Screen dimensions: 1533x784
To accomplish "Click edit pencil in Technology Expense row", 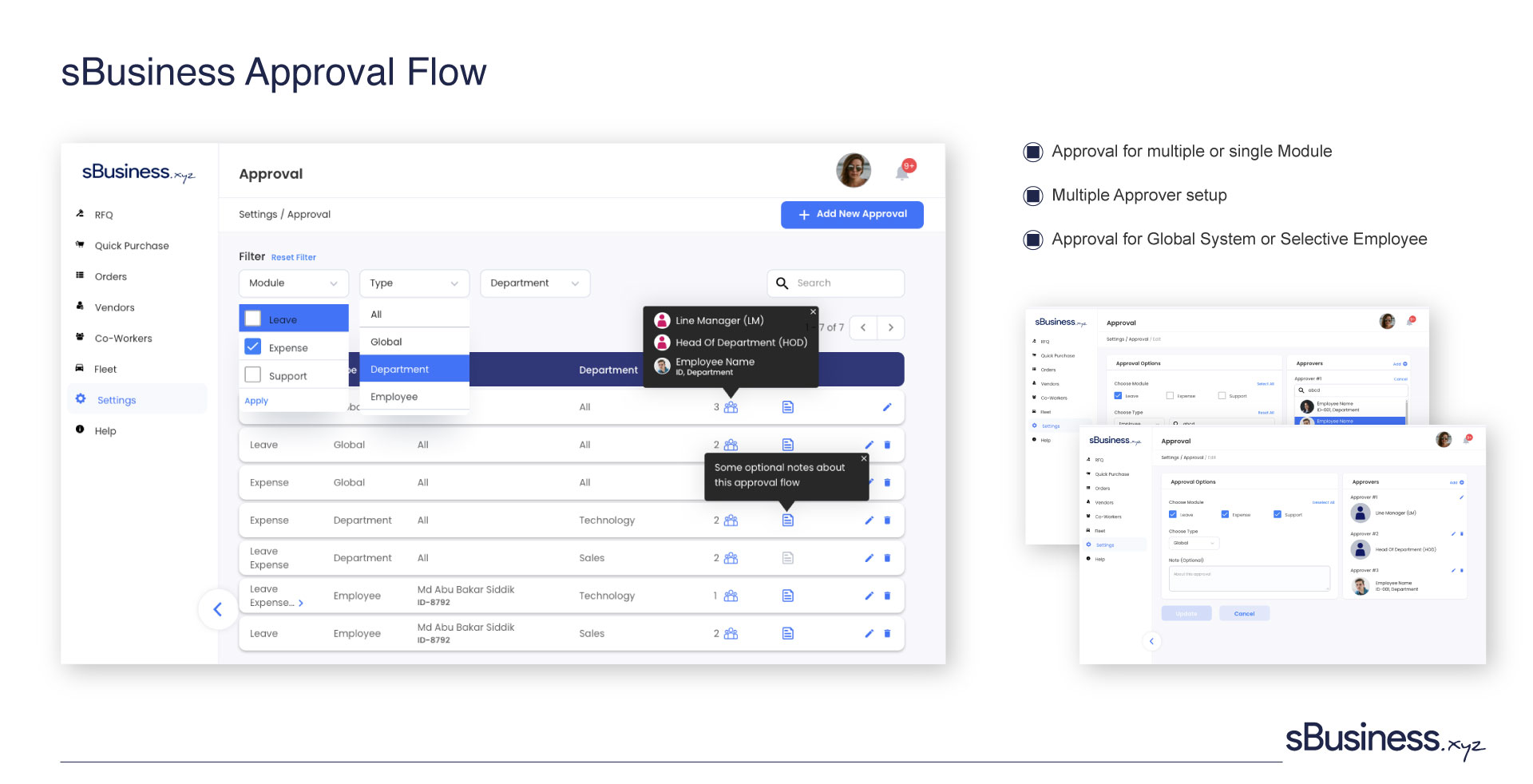I will 869,521.
